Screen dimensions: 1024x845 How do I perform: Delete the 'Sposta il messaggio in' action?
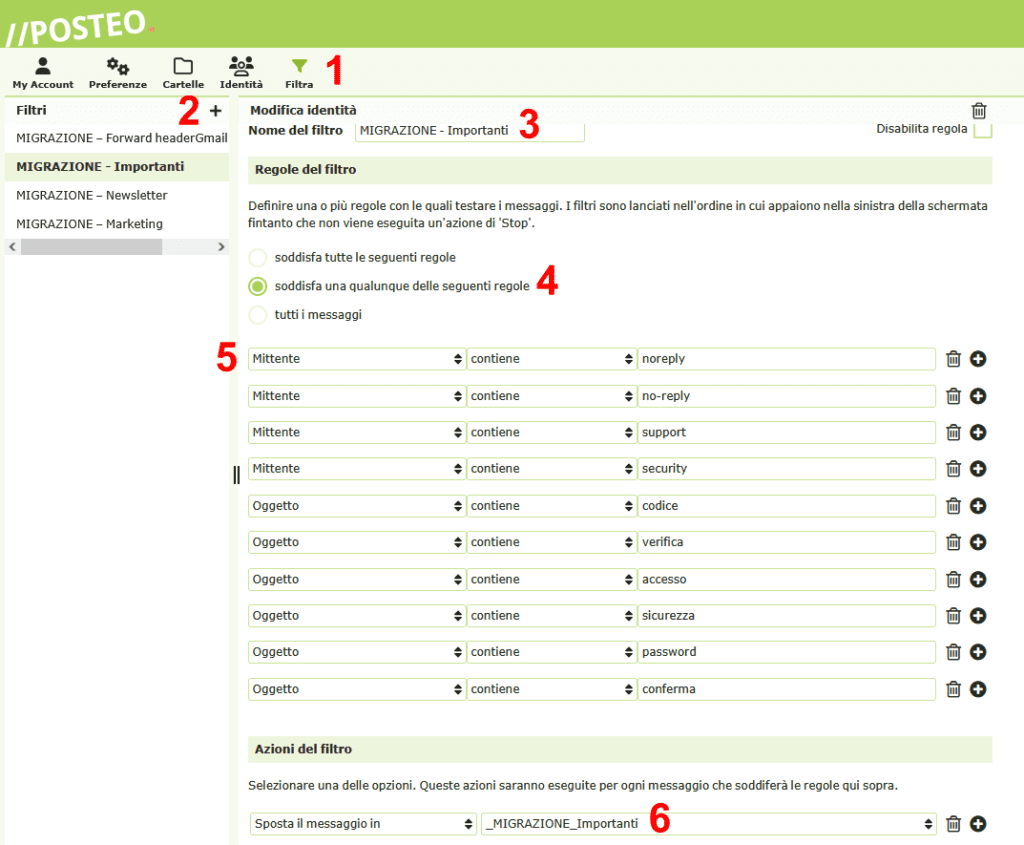point(953,824)
